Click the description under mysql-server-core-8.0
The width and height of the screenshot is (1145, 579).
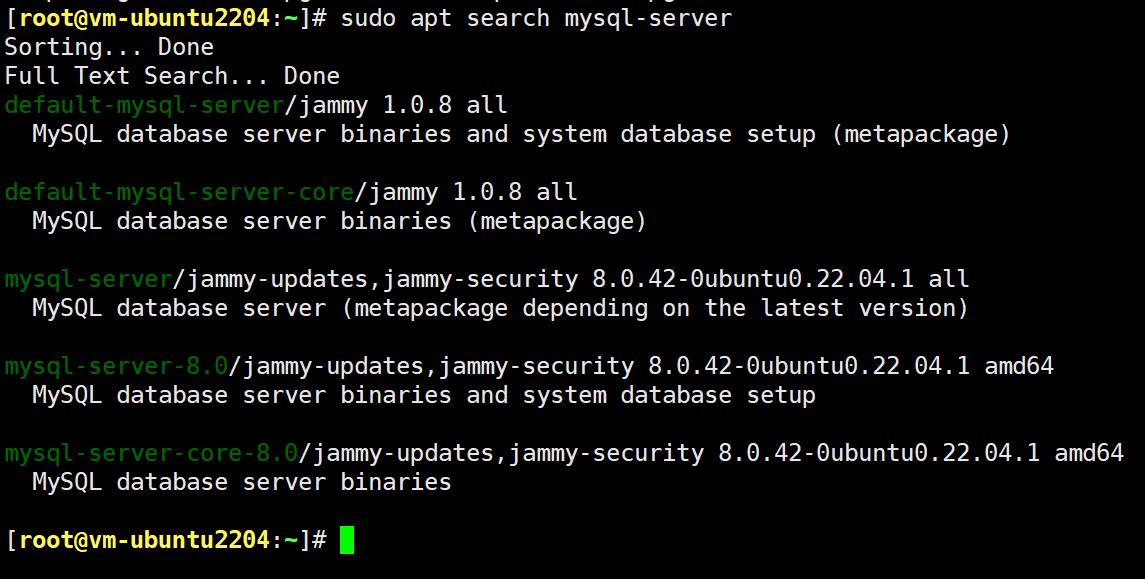coord(242,482)
